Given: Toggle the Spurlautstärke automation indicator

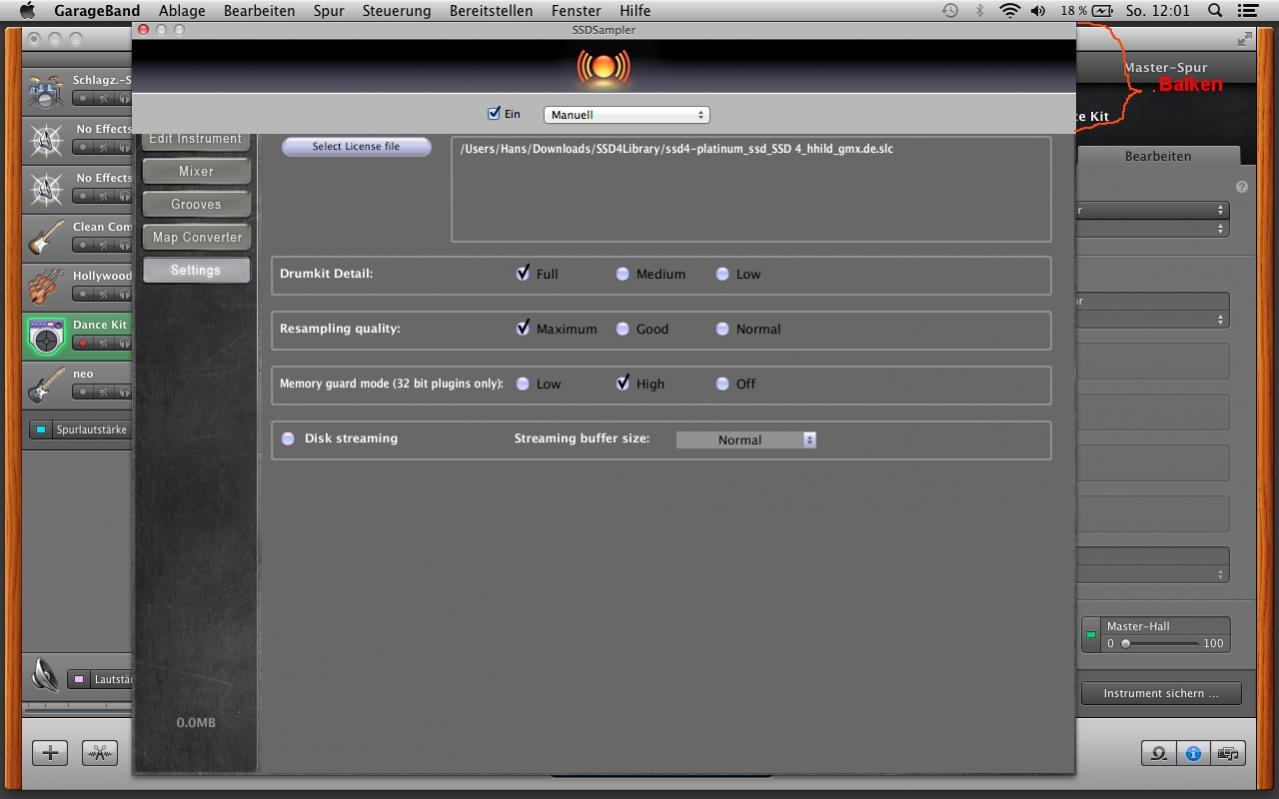Looking at the screenshot, I should (40, 430).
